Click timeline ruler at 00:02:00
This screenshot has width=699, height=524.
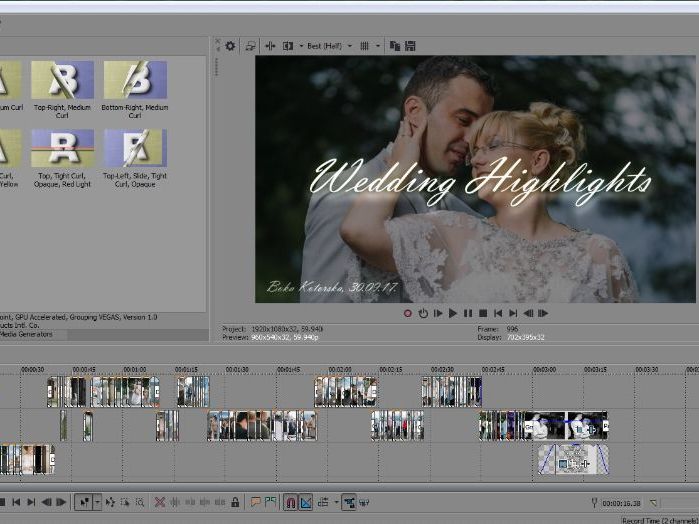tap(340, 370)
